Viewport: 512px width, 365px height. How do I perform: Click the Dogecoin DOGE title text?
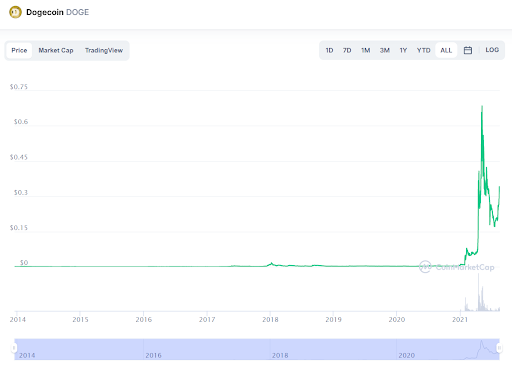point(57,12)
